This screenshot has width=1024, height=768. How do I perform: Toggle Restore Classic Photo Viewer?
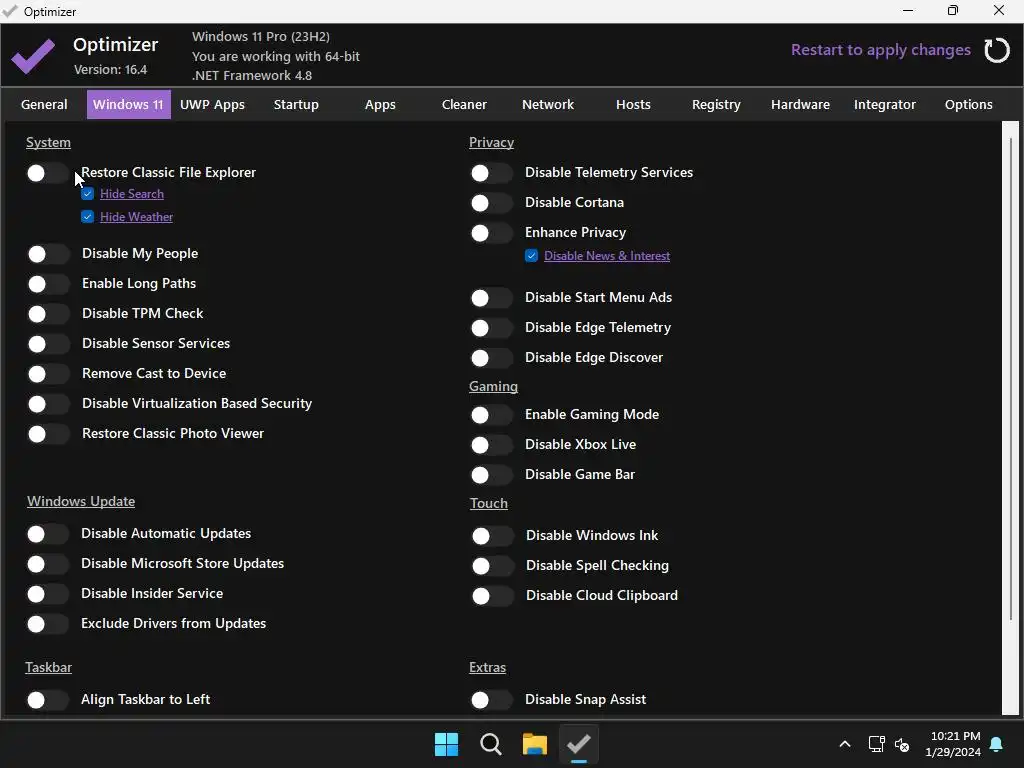tap(48, 434)
